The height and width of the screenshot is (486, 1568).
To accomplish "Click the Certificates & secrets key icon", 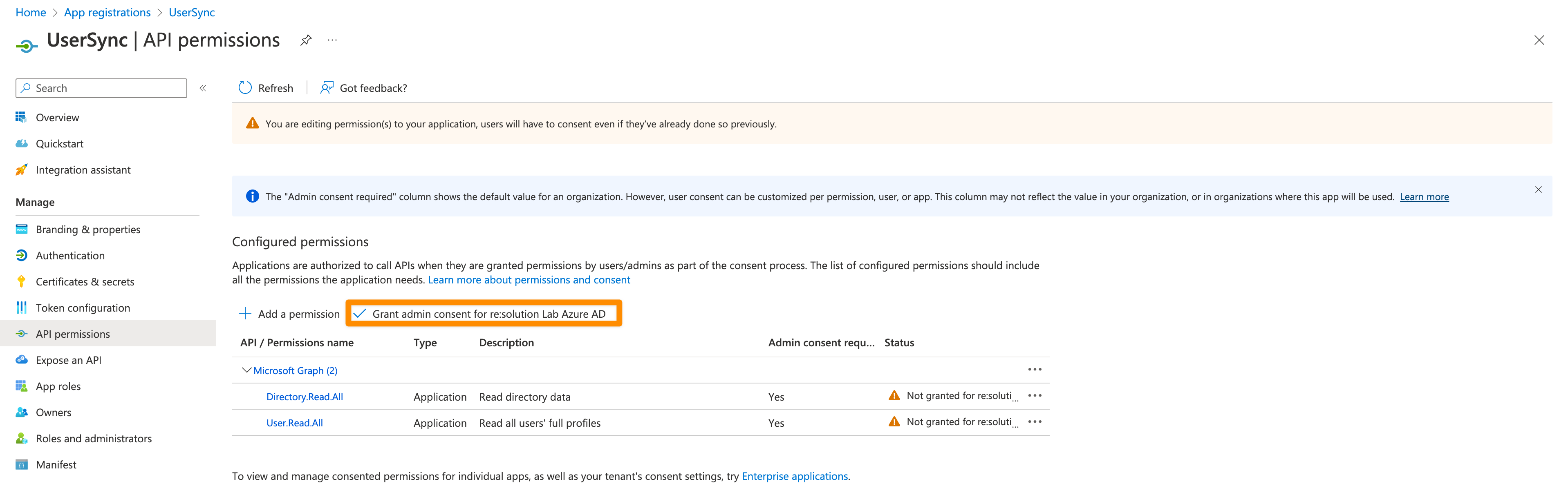I will click(21, 282).
